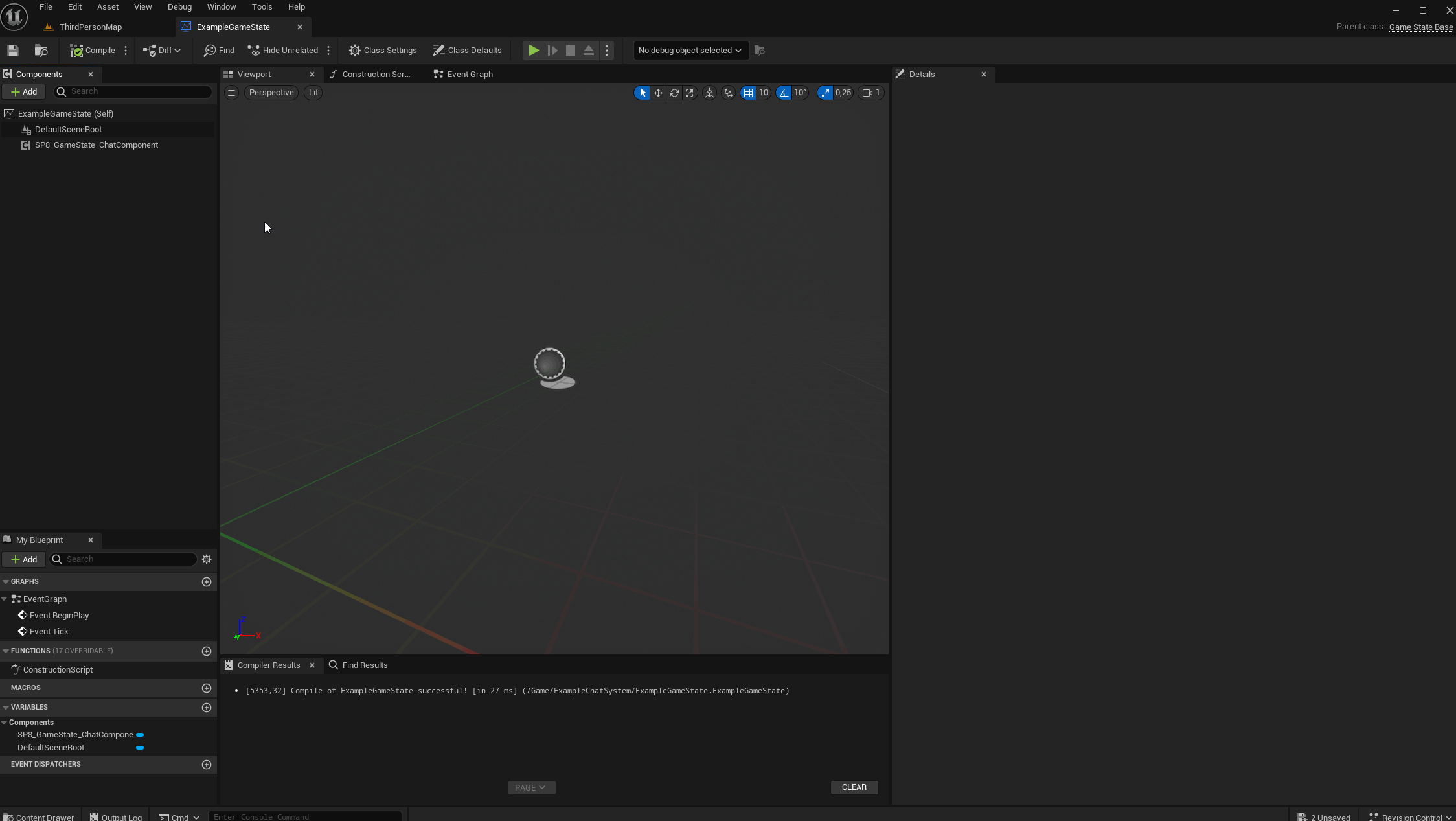Viewport: 1456px width, 821px height.
Task: Toggle rotation snapping in viewport
Action: click(784, 93)
